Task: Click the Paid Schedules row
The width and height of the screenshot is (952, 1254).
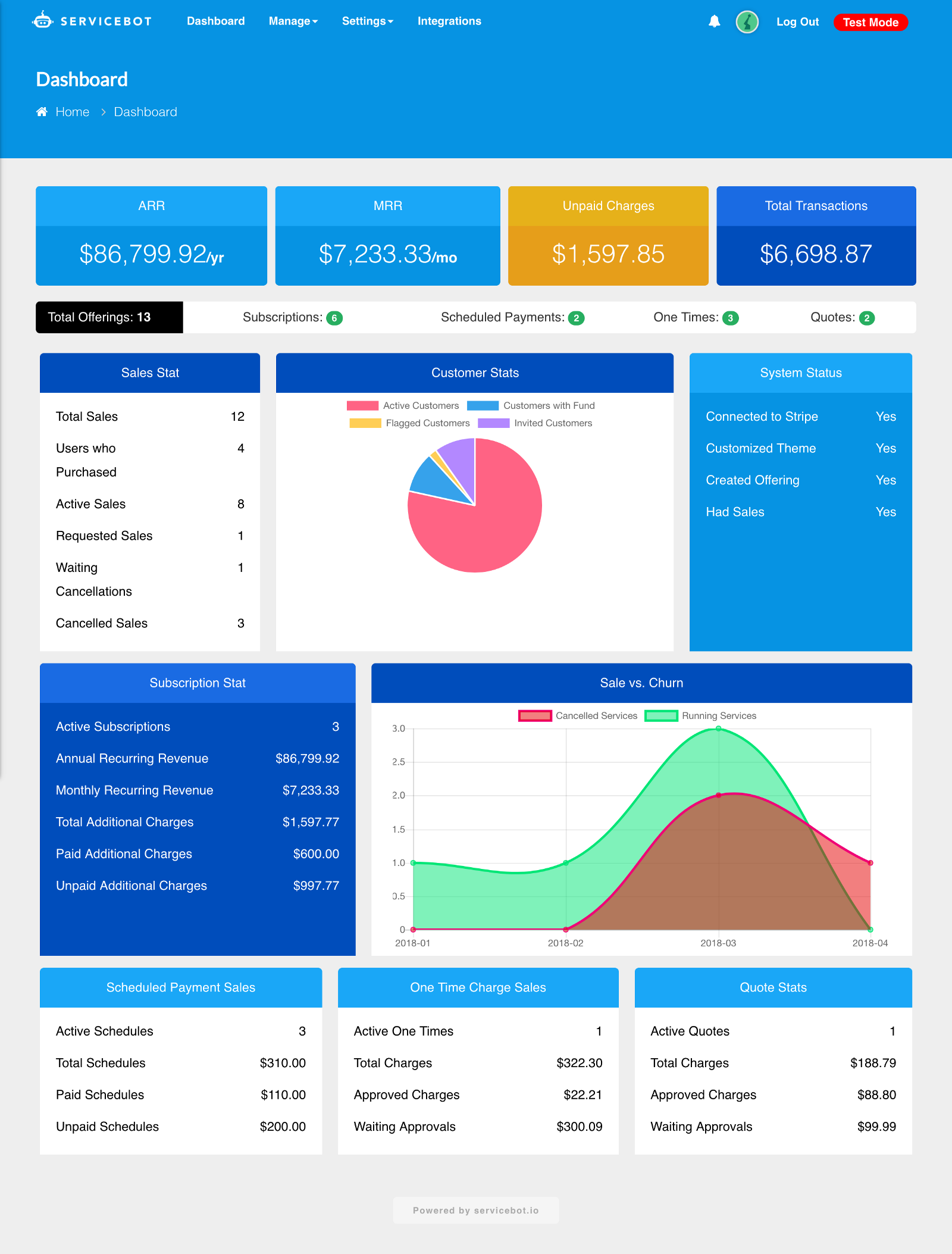Action: [x=181, y=1094]
